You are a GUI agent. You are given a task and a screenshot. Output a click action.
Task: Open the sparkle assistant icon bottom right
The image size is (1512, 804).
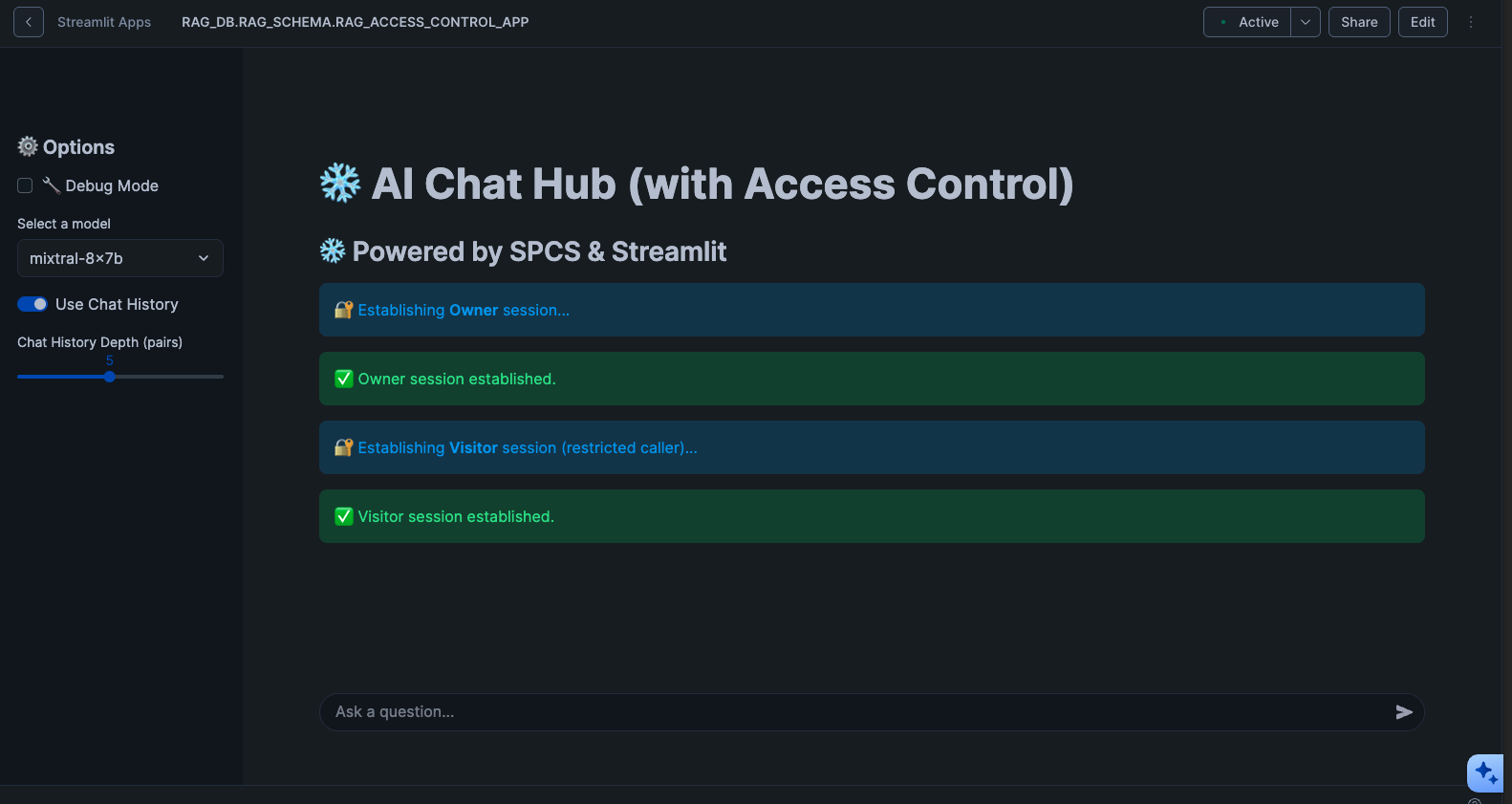point(1485,772)
